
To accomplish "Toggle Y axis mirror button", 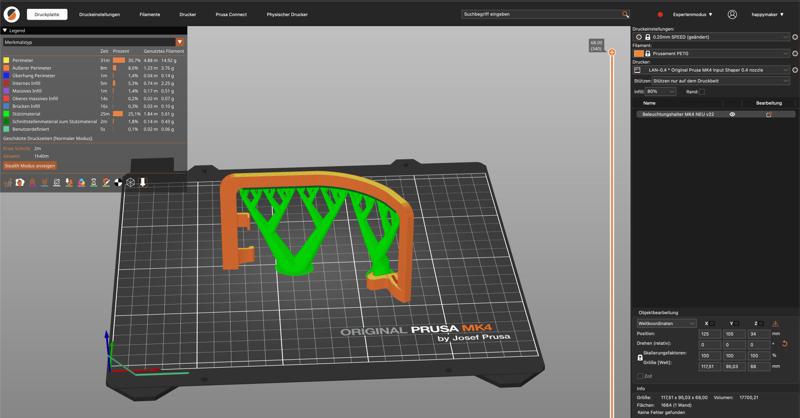I will tap(736, 324).
